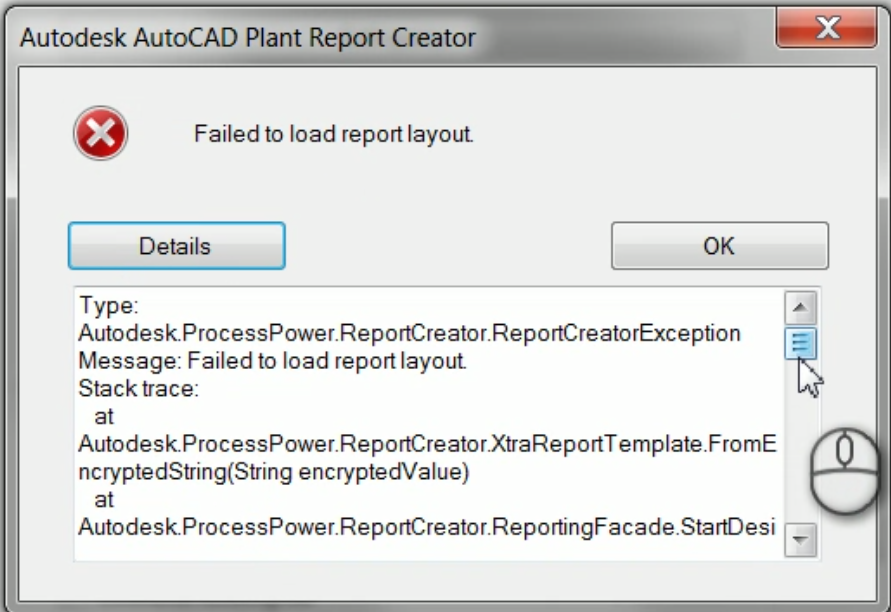Click the ReportCreatorException text line
The image size is (891, 612).
409,333
